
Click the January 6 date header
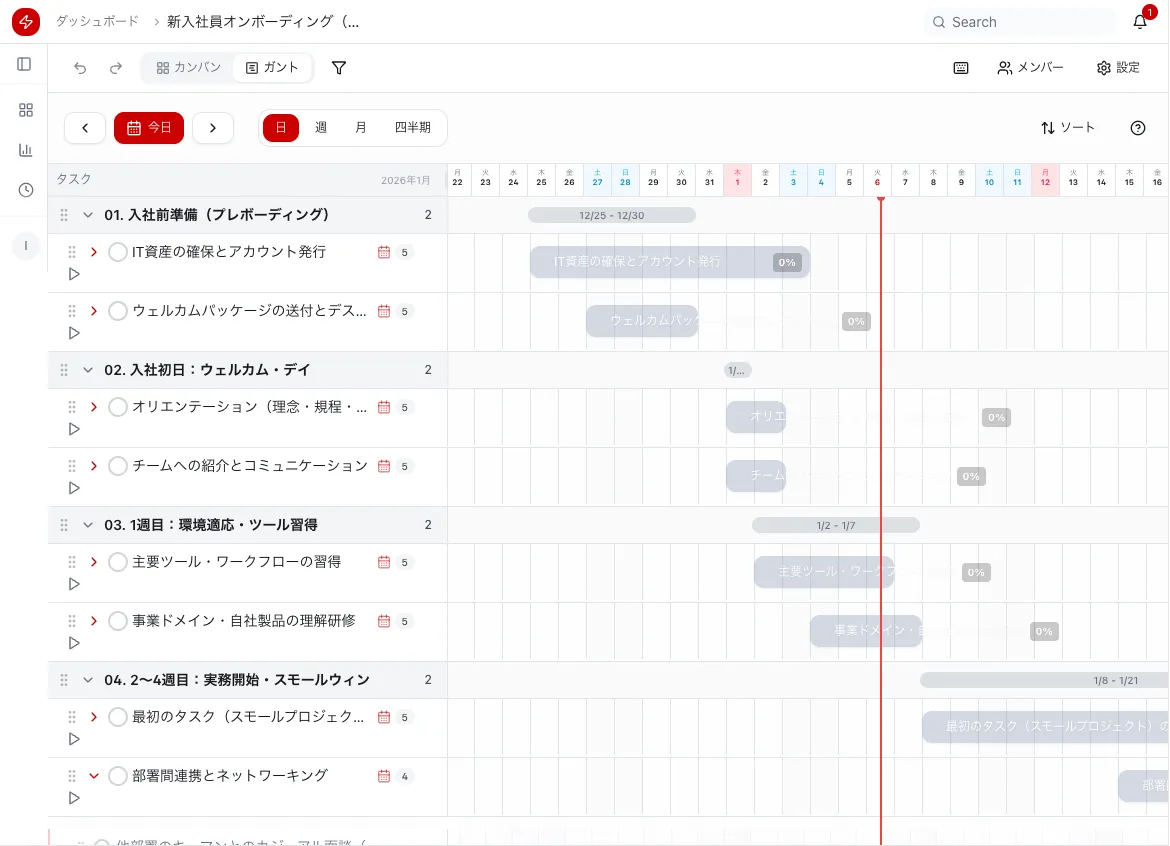[877, 178]
